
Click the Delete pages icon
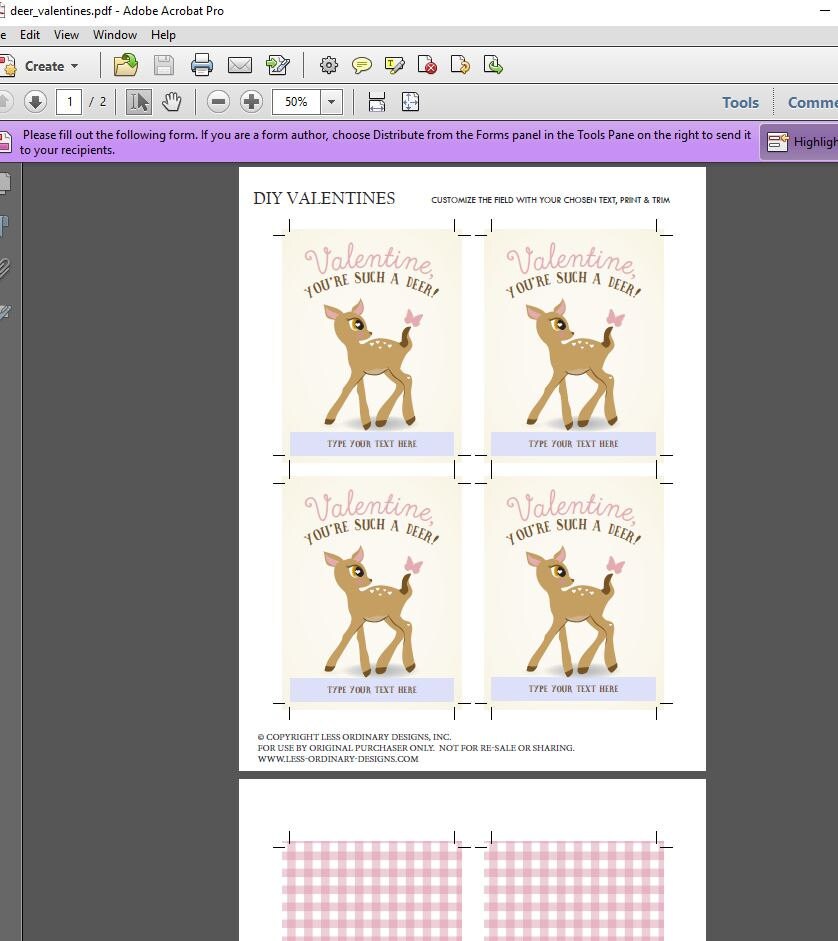pos(427,65)
